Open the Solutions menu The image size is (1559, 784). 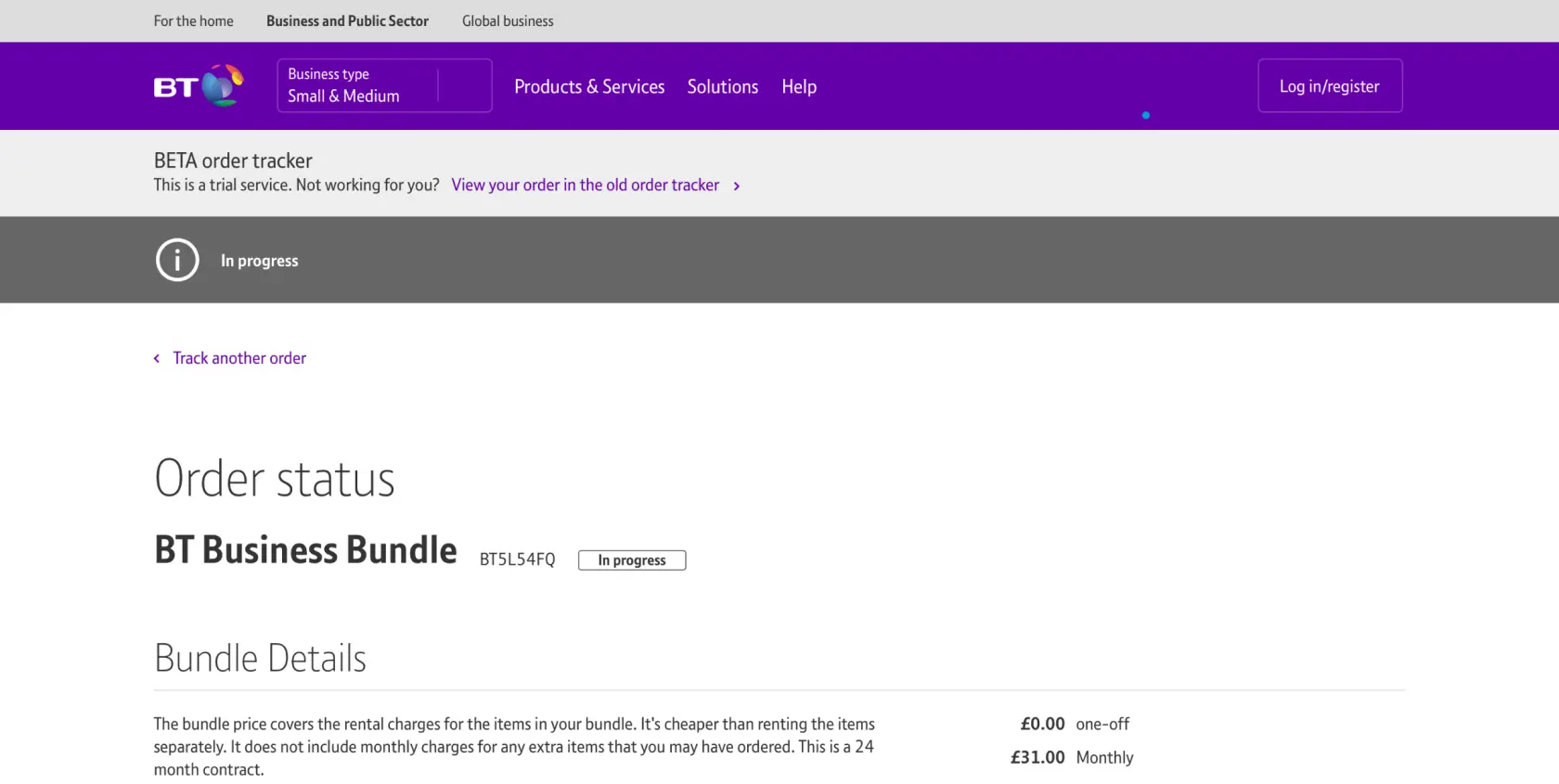[722, 87]
